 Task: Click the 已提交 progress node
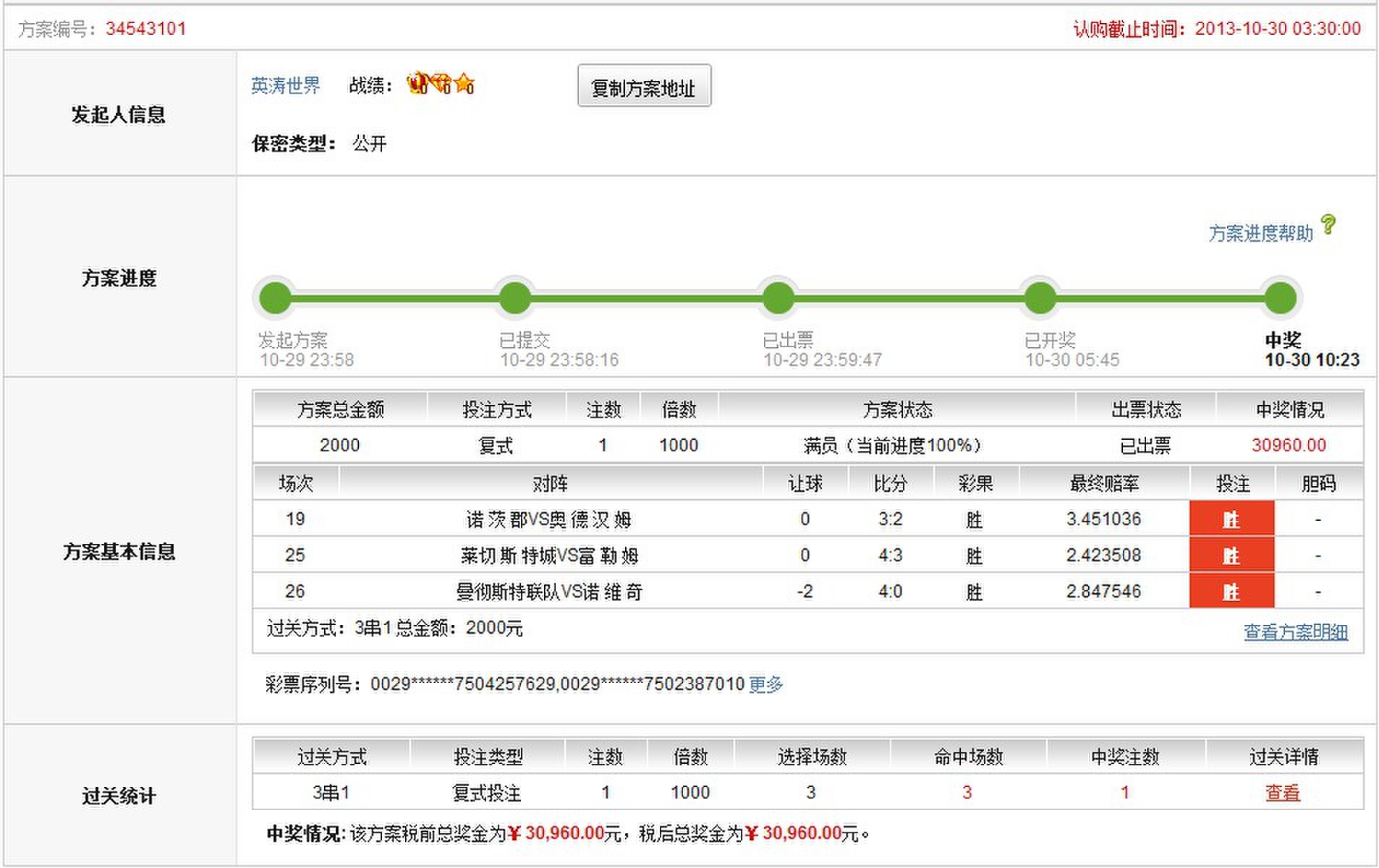pos(515,298)
